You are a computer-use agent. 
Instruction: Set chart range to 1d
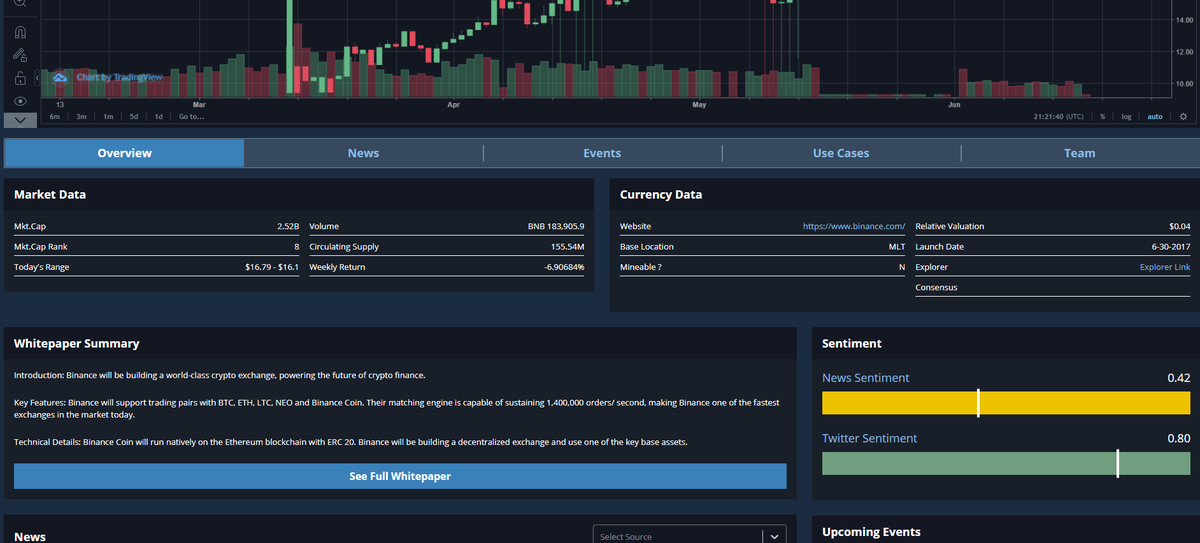tap(158, 117)
